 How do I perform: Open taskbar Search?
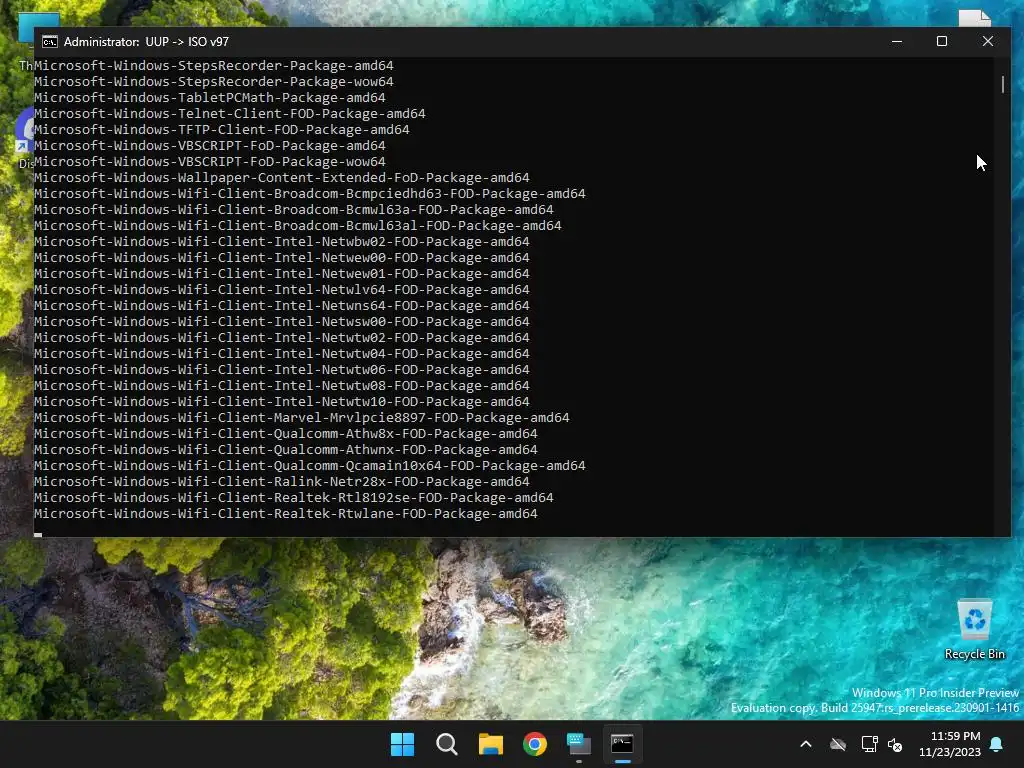tap(447, 744)
